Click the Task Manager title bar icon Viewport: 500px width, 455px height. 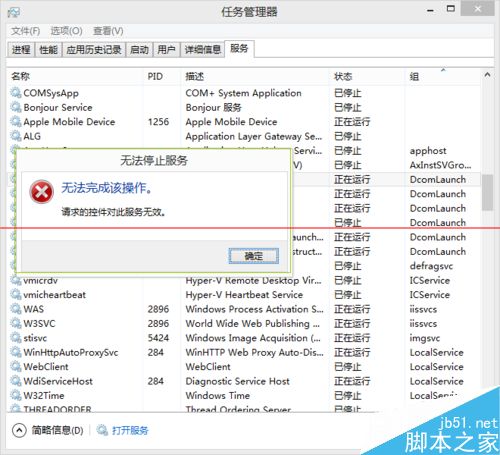tap(14, 12)
